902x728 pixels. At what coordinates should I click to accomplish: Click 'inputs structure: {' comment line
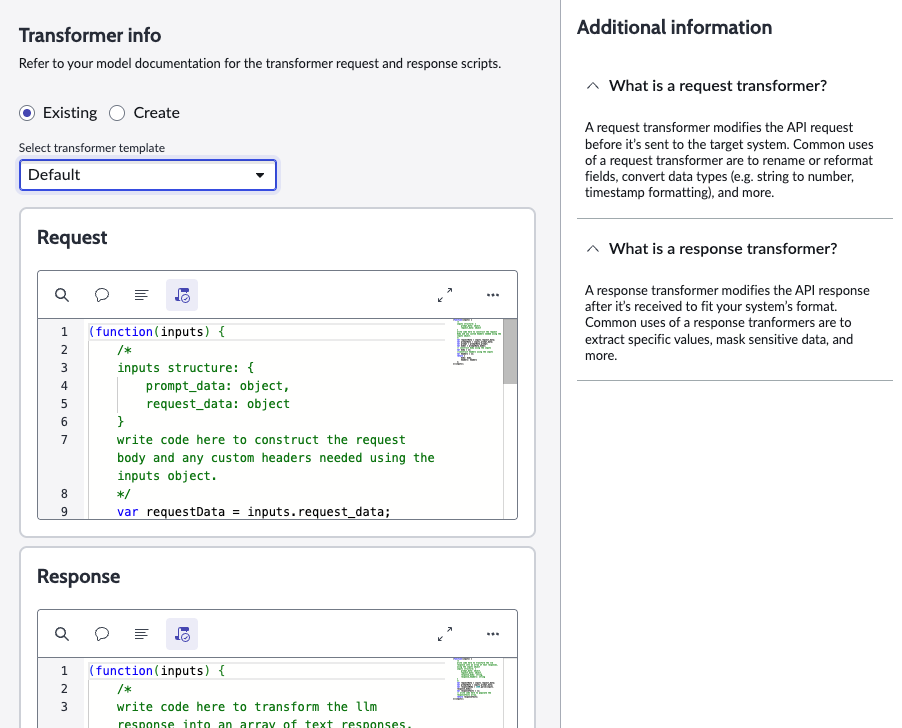(185, 368)
